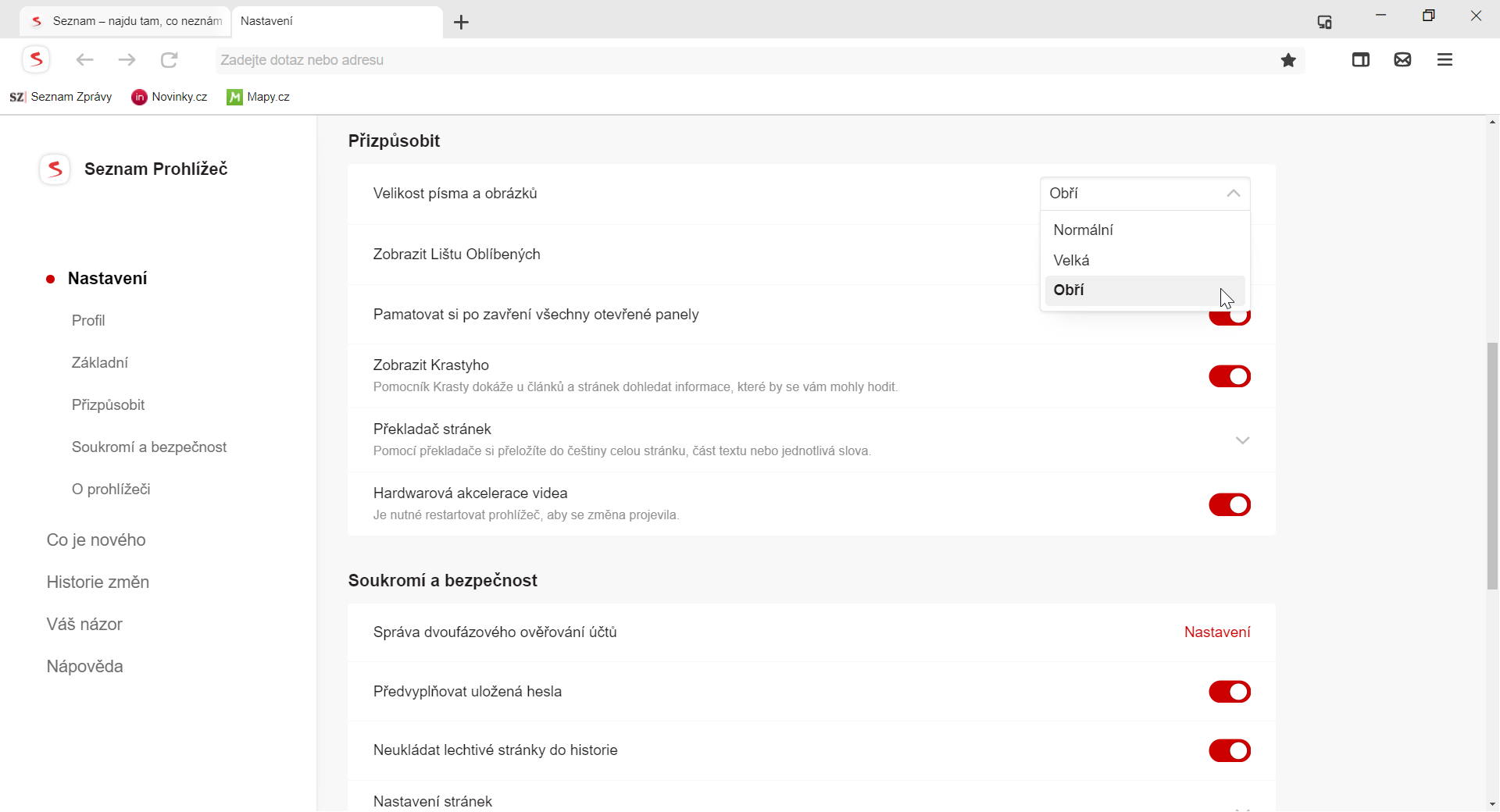Go forward with the right arrow
This screenshot has height=812, width=1500.
[x=127, y=59]
